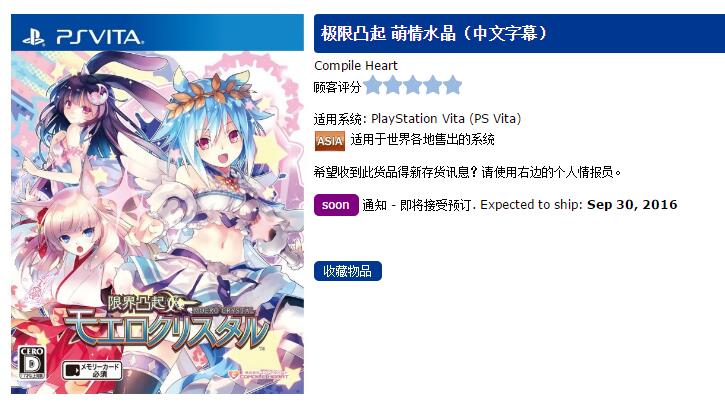The width and height of the screenshot is (725, 405).
Task: Click the Sep 30, 2016 ship date
Action: 632,205
